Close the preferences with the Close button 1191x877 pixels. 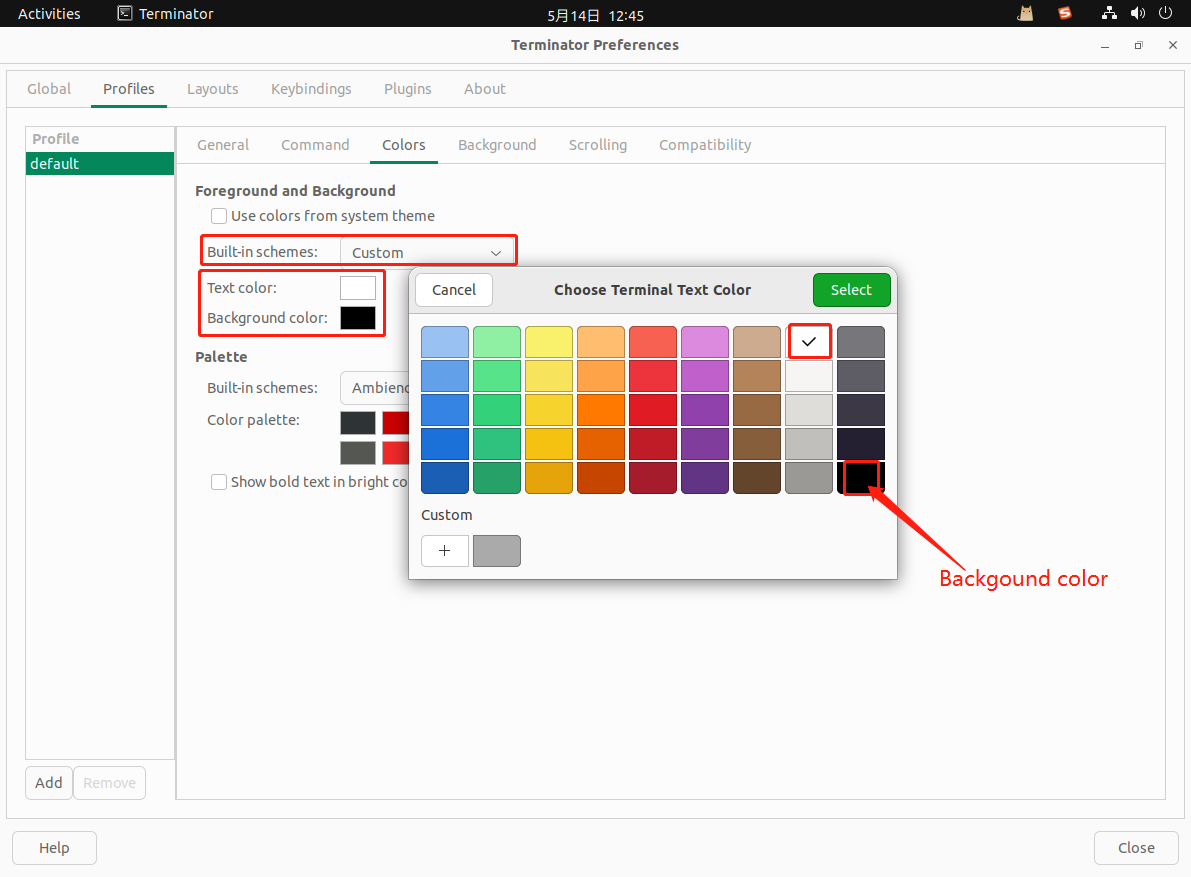pos(1136,848)
